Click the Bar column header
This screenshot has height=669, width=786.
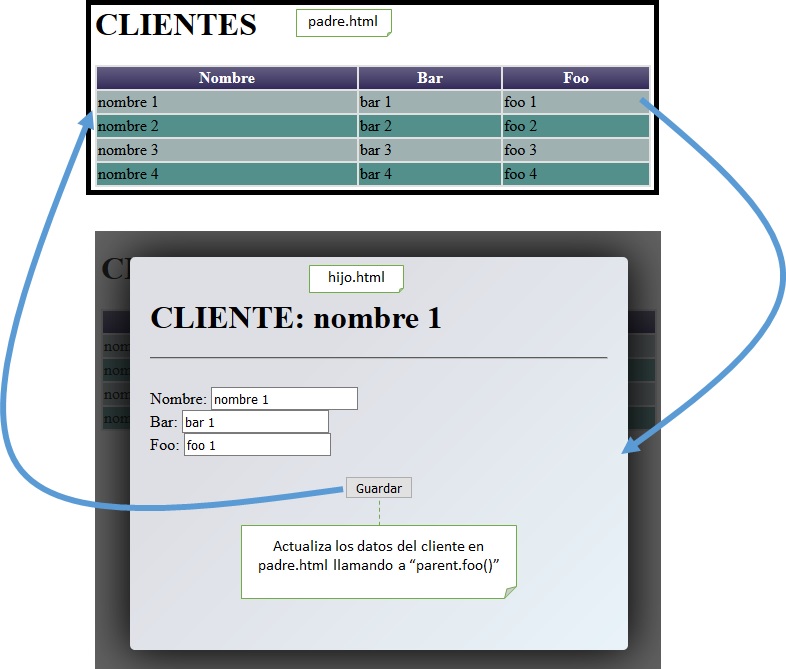pos(430,78)
